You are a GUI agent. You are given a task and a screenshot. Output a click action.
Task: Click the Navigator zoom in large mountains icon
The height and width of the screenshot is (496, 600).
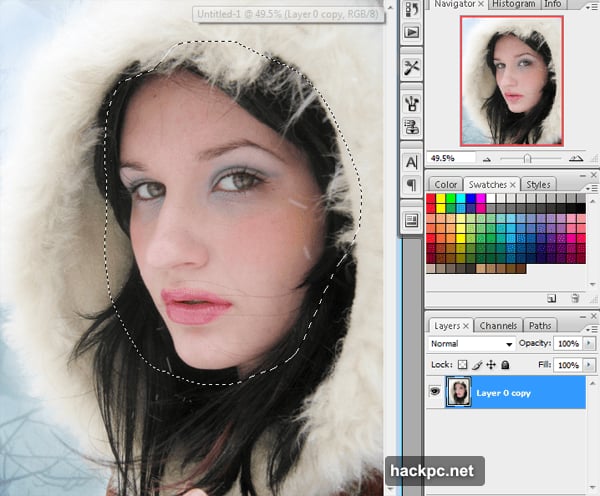pyautogui.click(x=576, y=158)
